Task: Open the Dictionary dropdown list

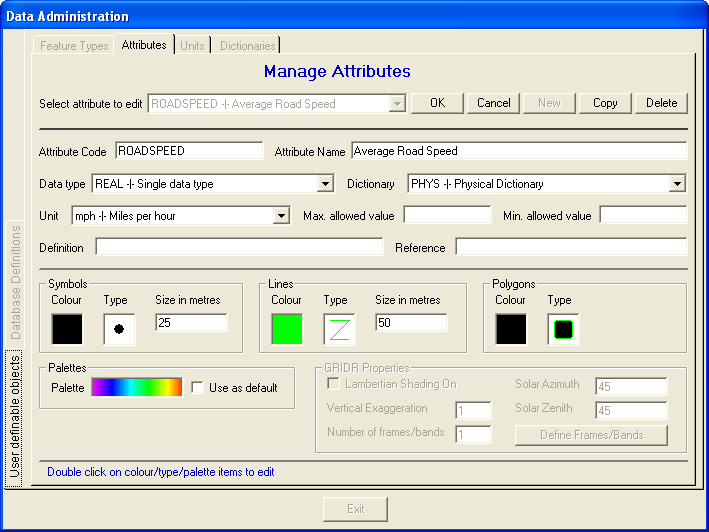Action: coord(677,184)
